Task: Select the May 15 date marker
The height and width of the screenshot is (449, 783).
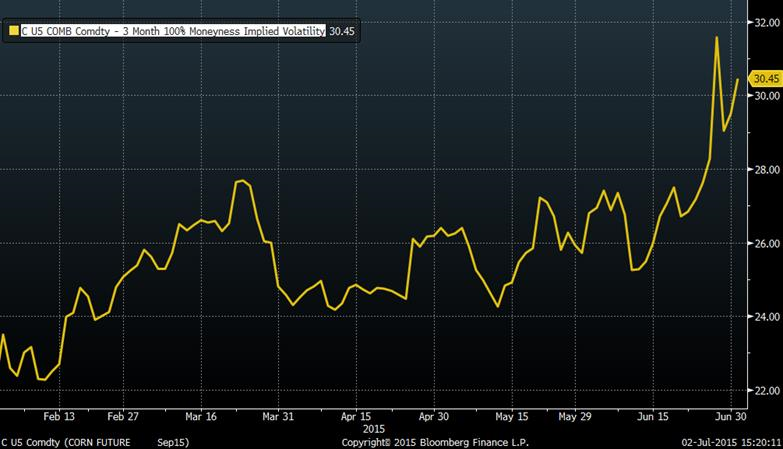Action: [511, 415]
